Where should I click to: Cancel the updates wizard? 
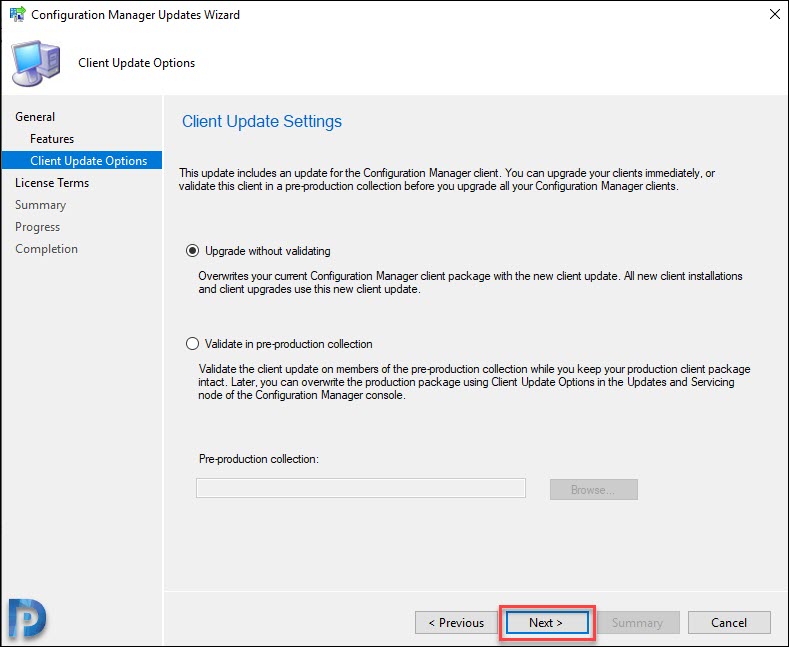click(729, 623)
